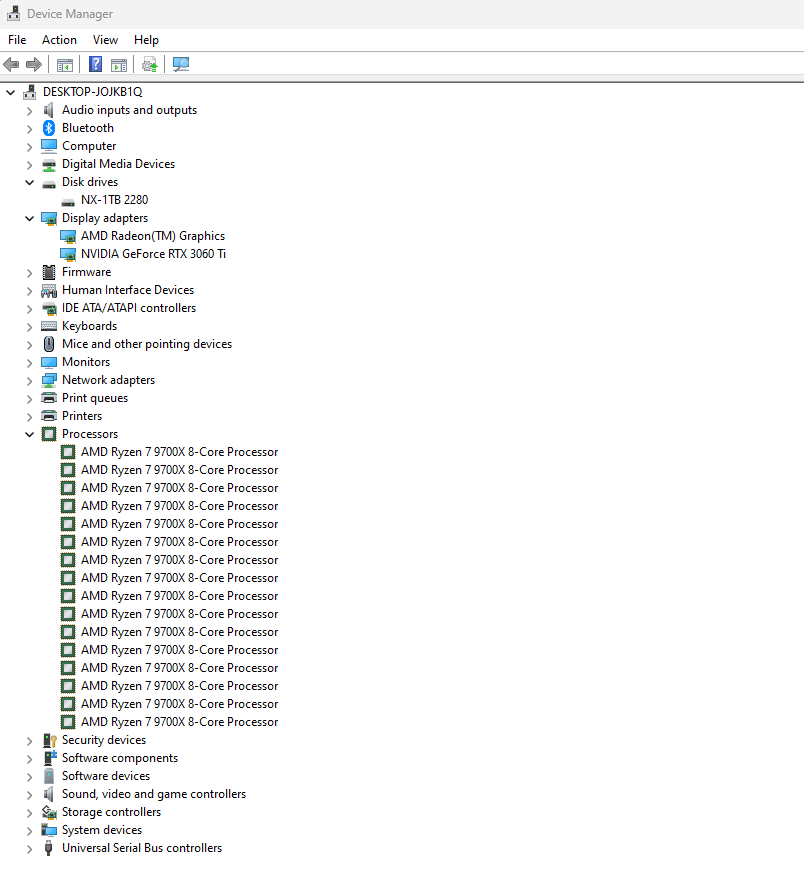Screen dimensions: 804x881
Task: Click the Forward arrow in the toolbar
Action: pos(34,65)
